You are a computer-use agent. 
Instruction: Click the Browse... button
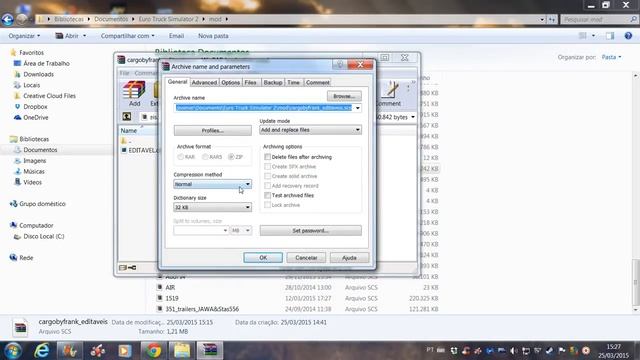tap(344, 96)
